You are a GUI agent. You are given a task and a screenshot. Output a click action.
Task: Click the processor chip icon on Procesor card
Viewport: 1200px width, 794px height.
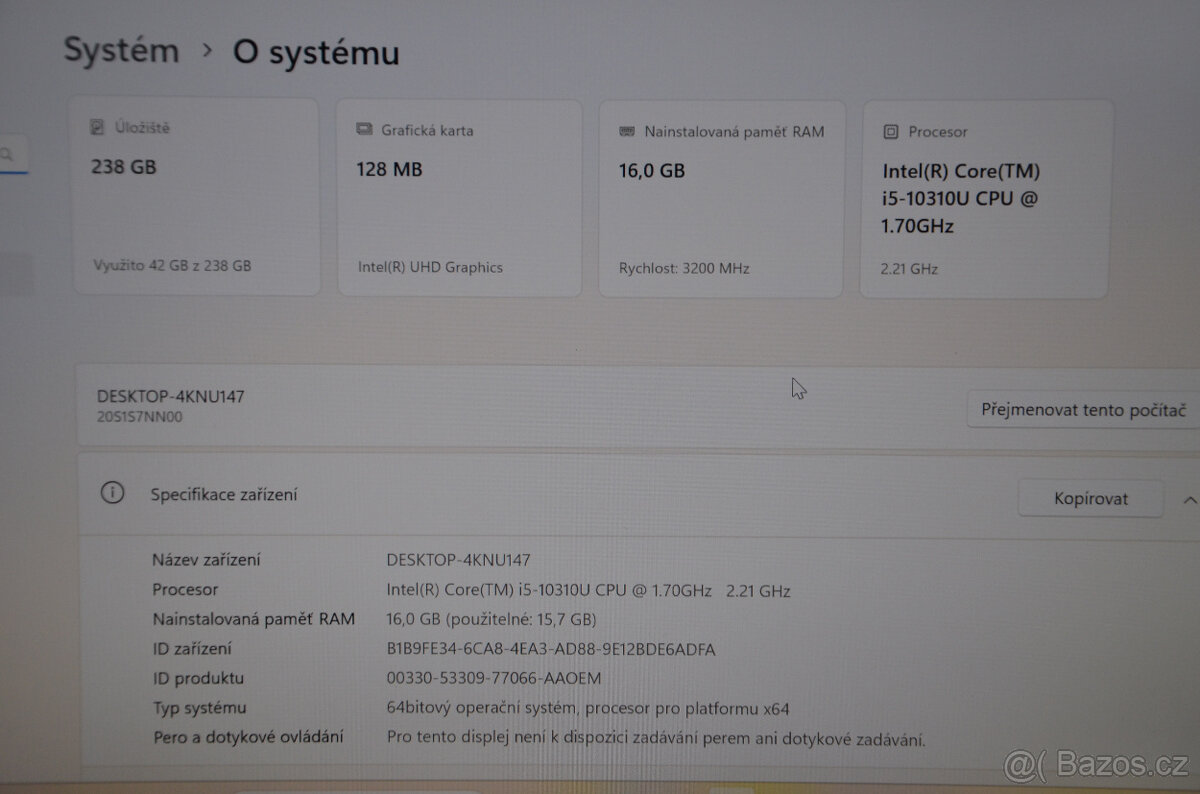click(x=889, y=131)
